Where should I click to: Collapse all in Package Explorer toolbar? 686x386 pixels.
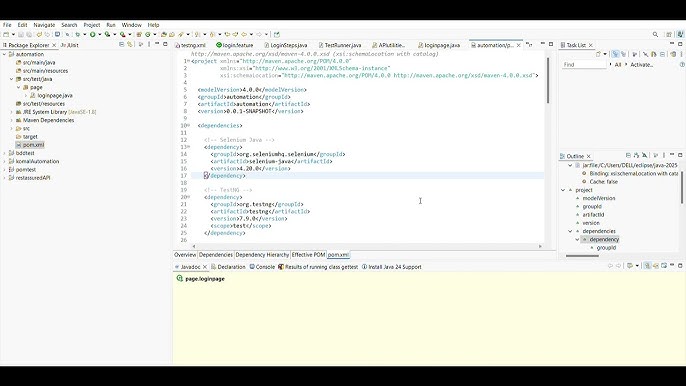coord(122,45)
